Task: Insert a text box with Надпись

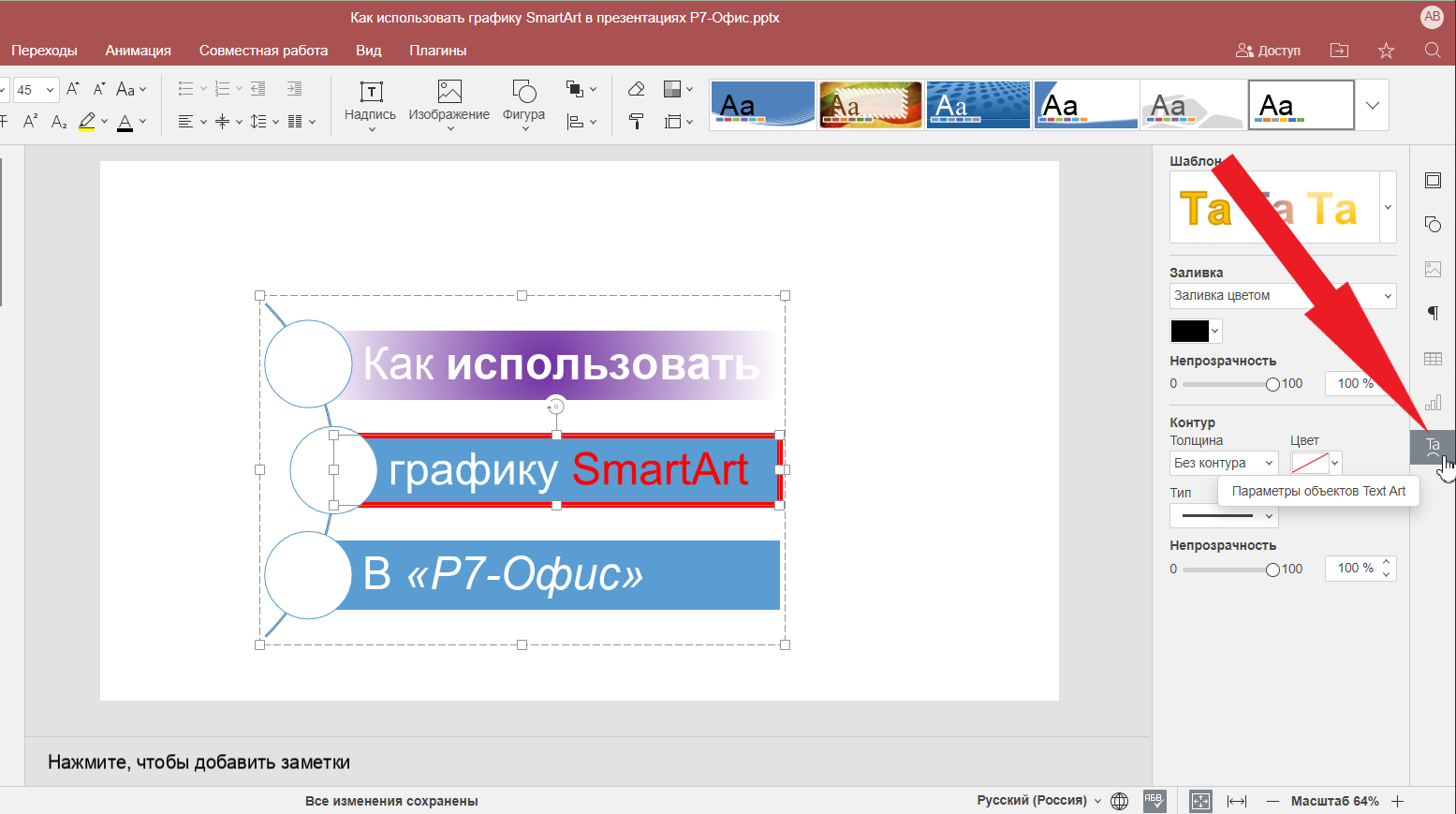Action: [x=371, y=105]
